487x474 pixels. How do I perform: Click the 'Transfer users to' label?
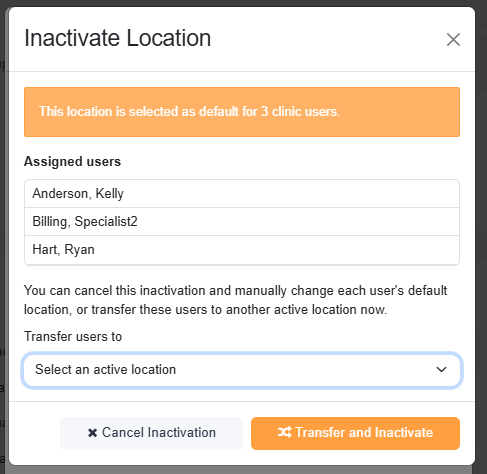(x=73, y=336)
